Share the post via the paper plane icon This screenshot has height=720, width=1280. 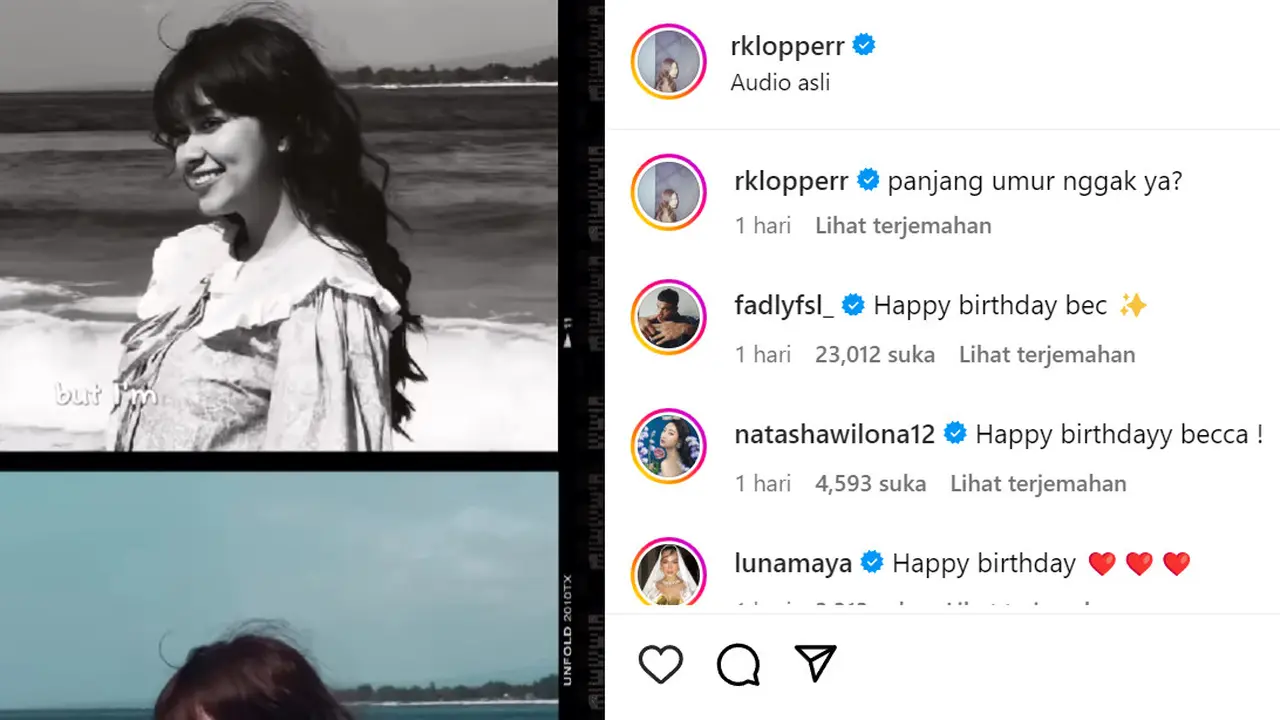[x=814, y=663]
